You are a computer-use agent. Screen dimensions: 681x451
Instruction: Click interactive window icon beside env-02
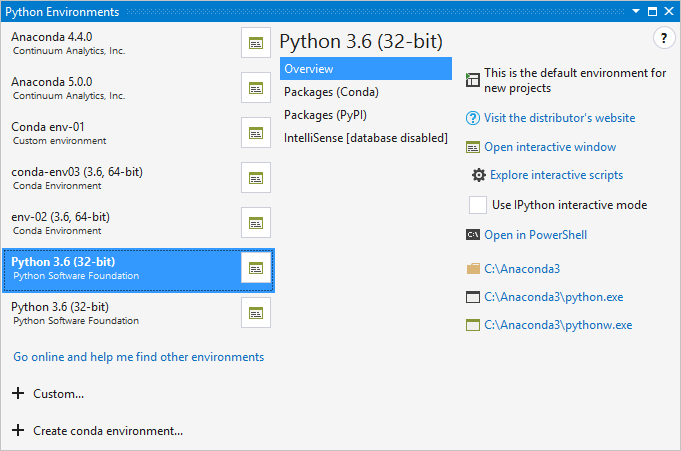[256, 223]
